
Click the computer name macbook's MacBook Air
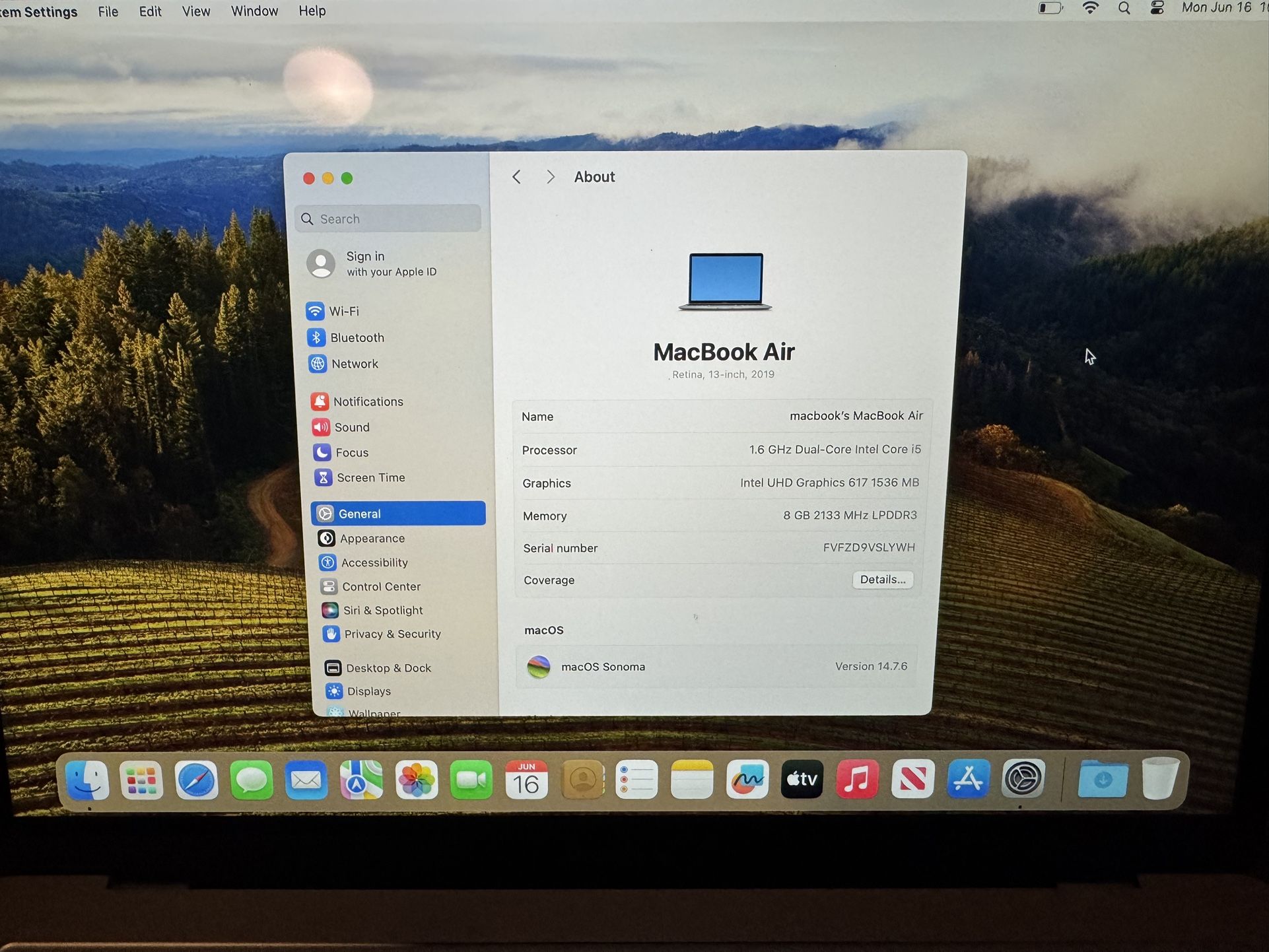(856, 416)
